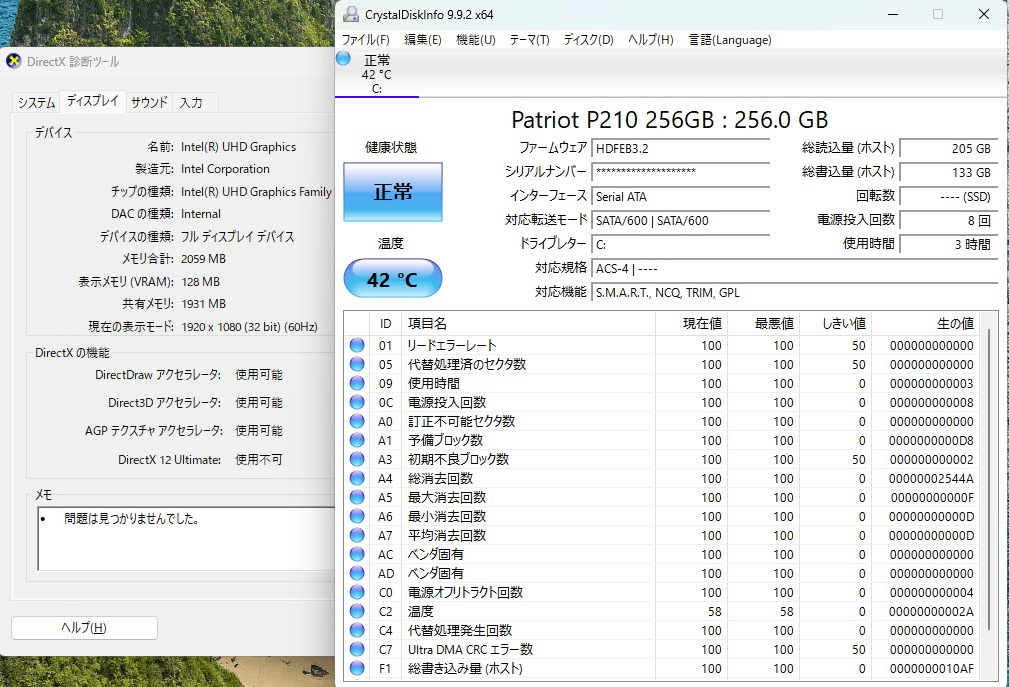
Task: Open the ヘルプ(H) menu in CrystalDiskInfo
Action: coord(651,40)
